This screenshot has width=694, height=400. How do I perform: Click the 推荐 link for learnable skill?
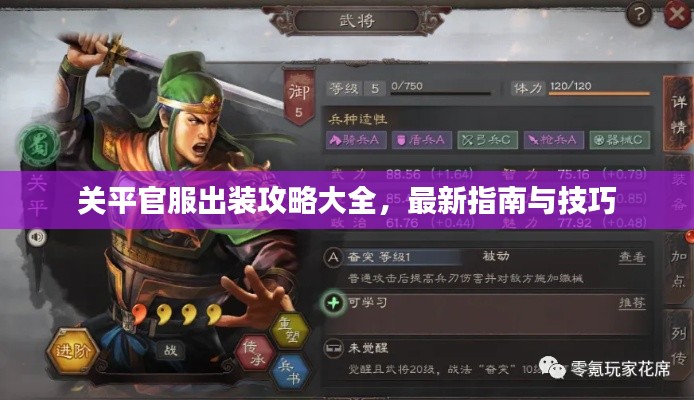pyautogui.click(x=632, y=303)
